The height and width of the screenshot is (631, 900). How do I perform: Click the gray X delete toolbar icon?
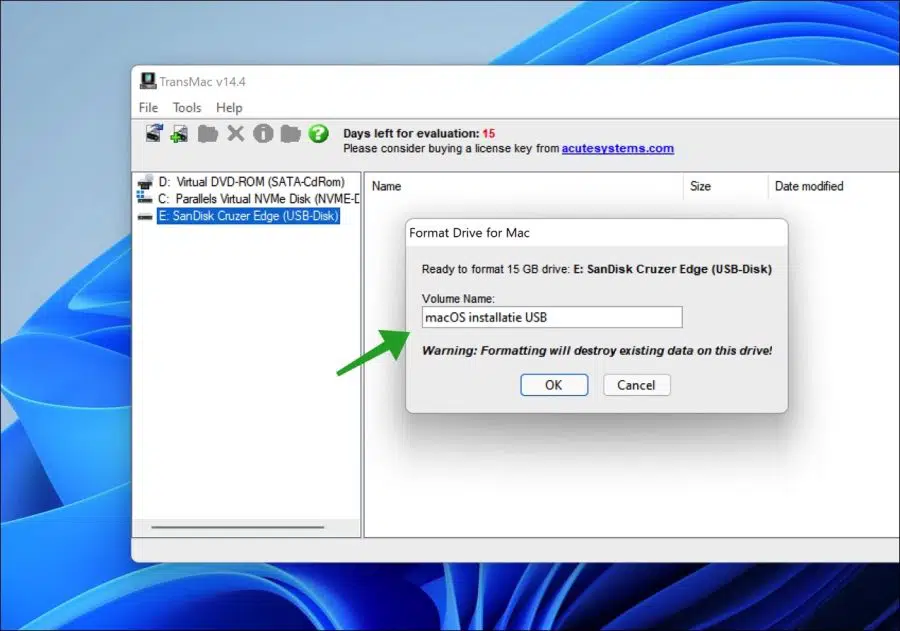click(235, 134)
